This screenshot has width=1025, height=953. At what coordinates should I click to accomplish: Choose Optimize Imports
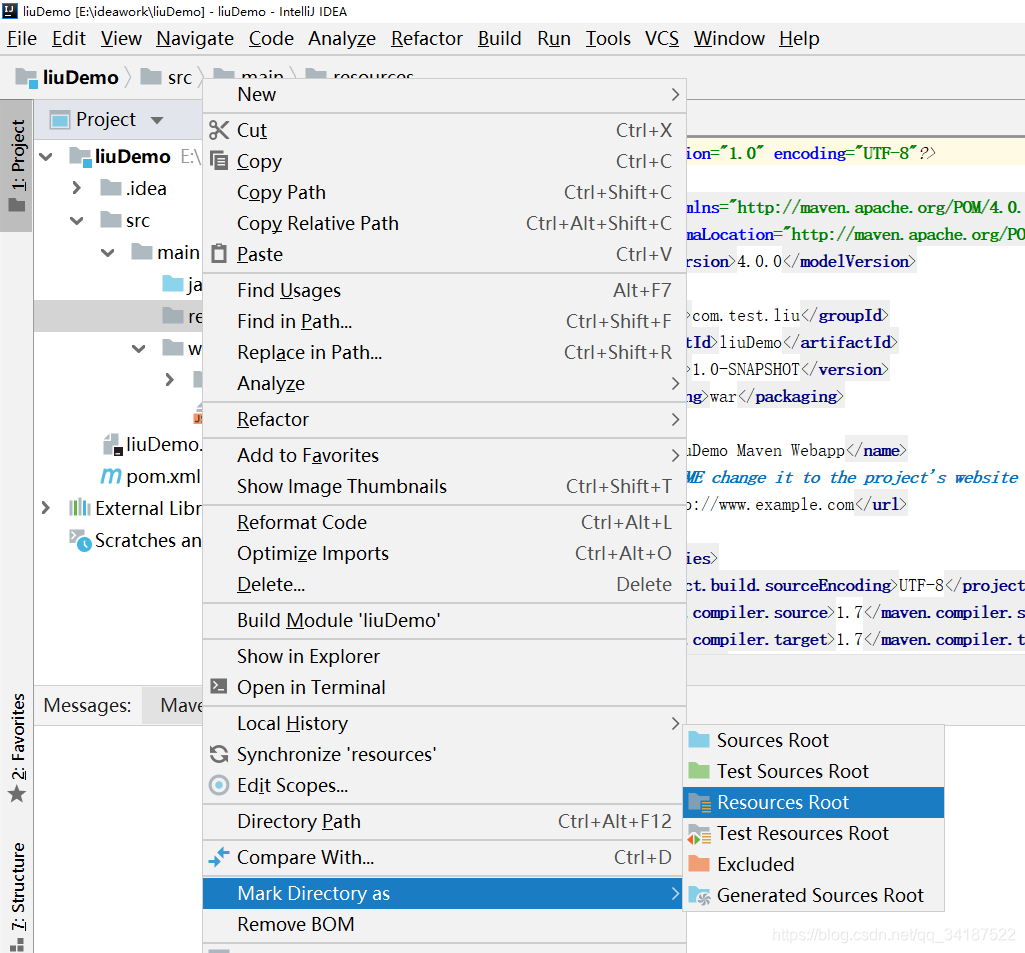[445, 553]
